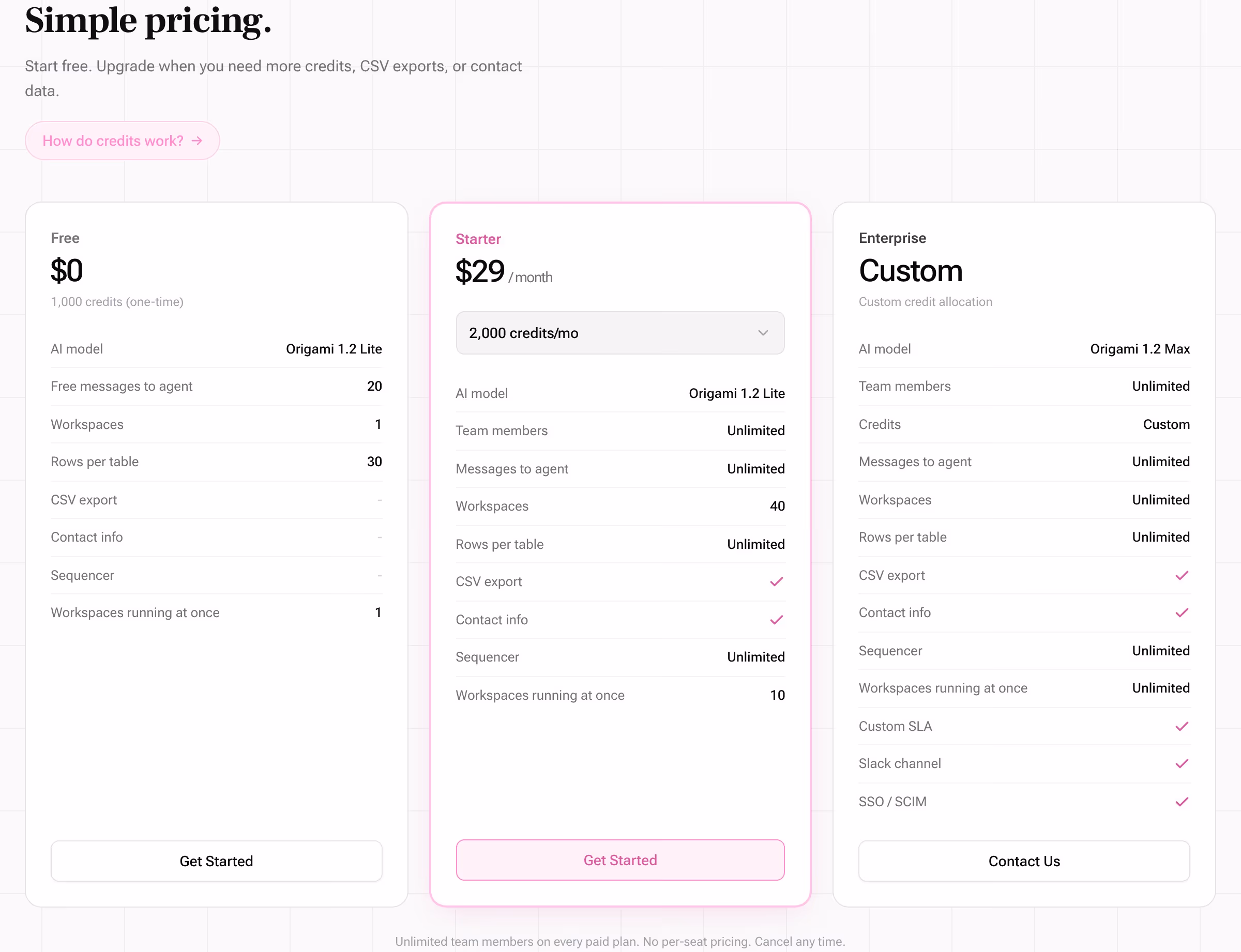This screenshot has height=952, width=1241.
Task: Click the SSO / SCIM checkmark
Action: click(x=1182, y=801)
